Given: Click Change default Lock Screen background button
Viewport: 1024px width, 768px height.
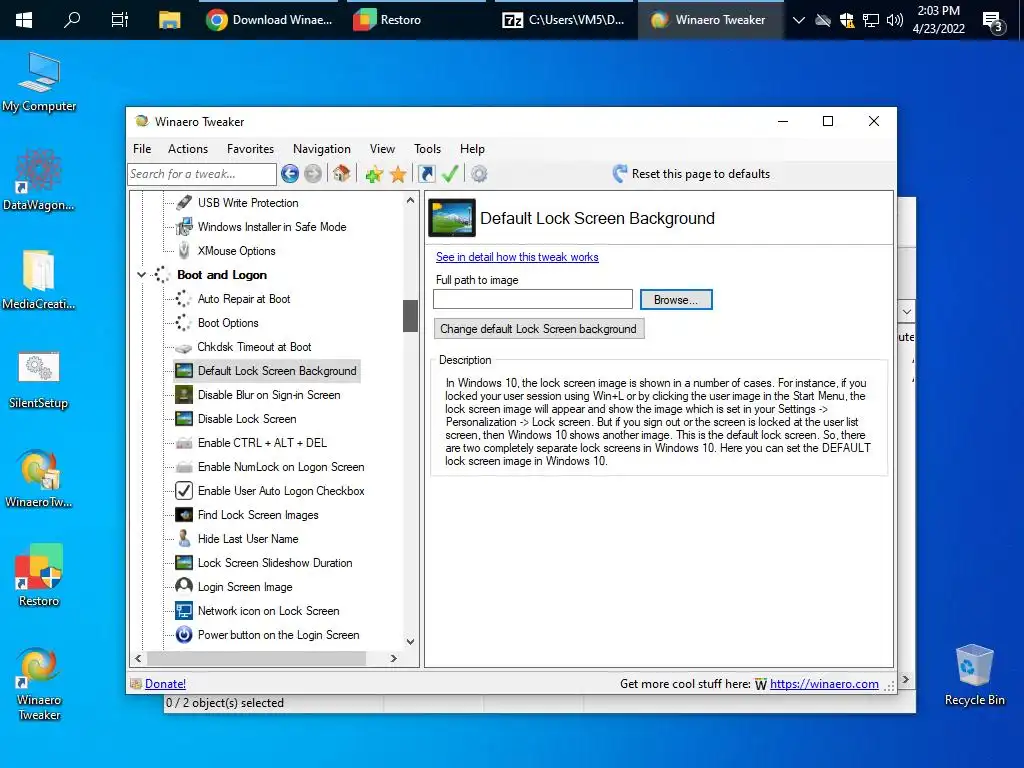Looking at the screenshot, I should tap(539, 328).
